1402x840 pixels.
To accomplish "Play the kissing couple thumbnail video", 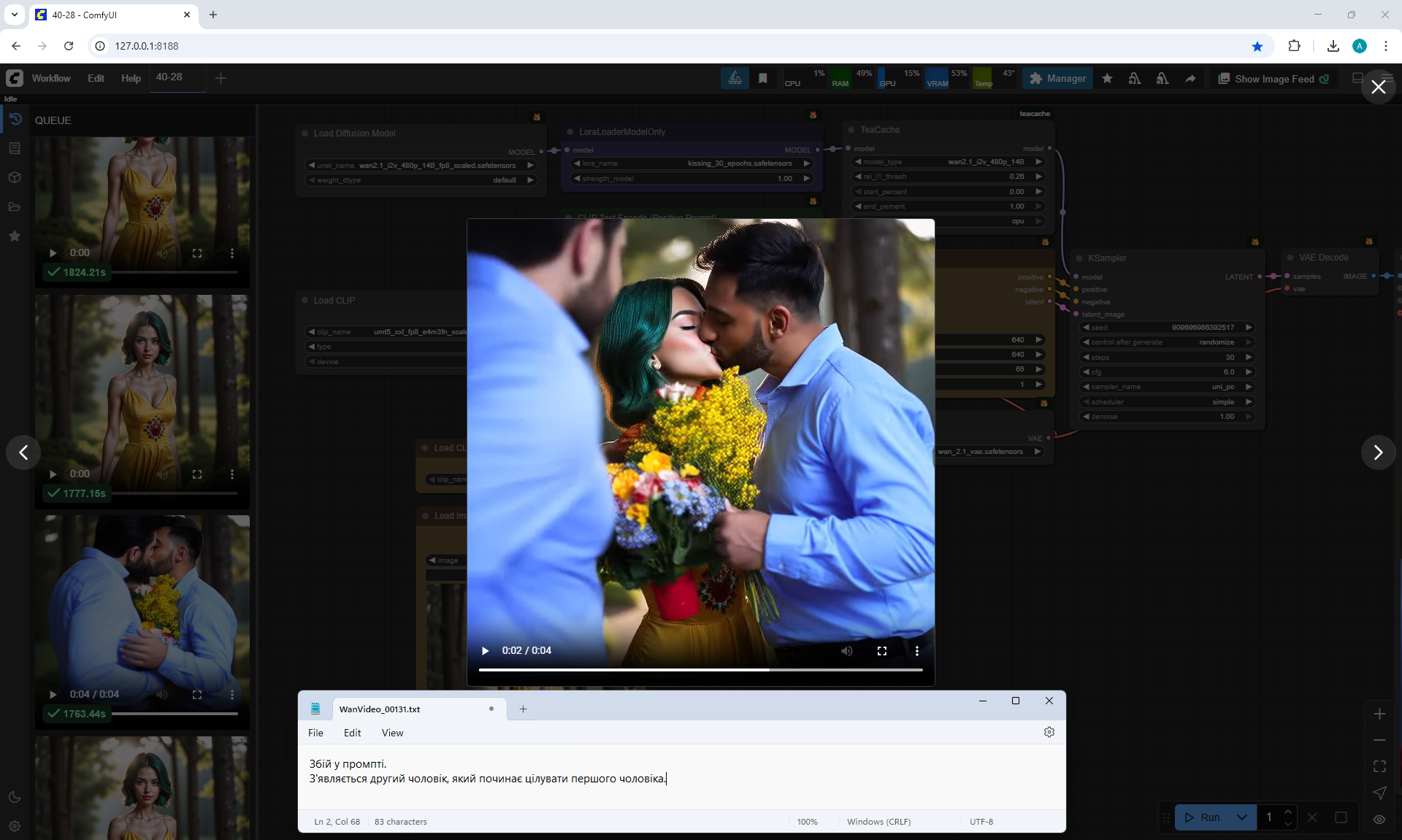I will click(53, 694).
